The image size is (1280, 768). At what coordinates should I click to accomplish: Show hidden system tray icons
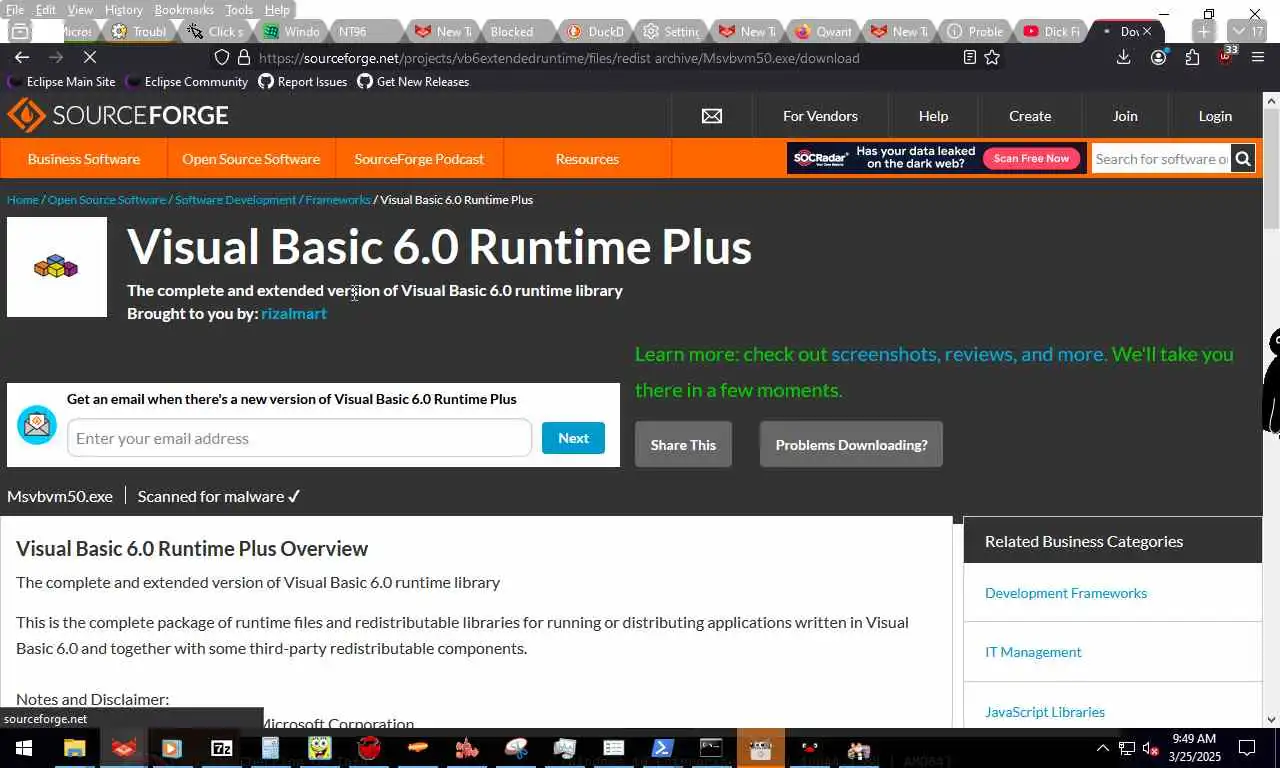click(1103, 748)
